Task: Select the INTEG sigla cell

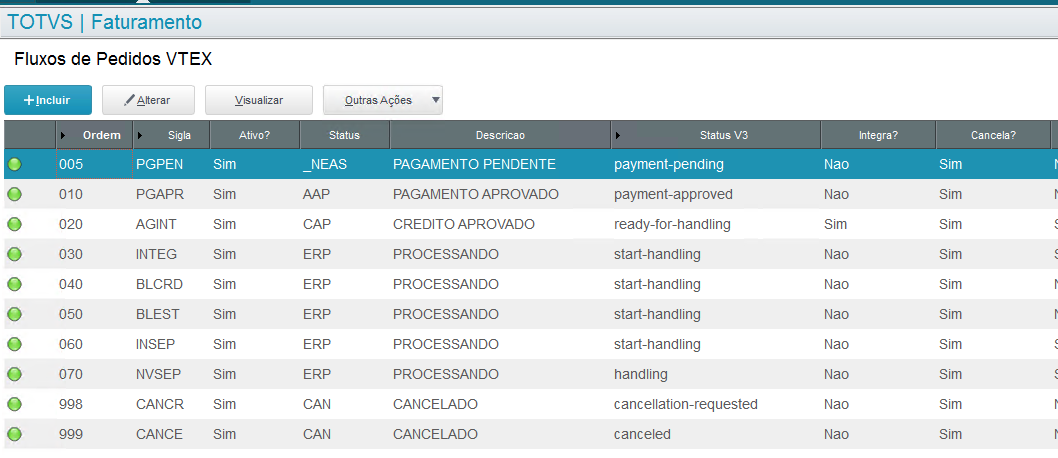Action: pos(172,254)
